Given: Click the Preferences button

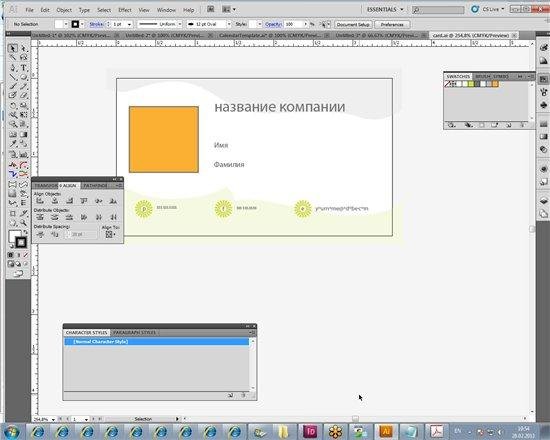Looking at the screenshot, I should pyautogui.click(x=392, y=25).
